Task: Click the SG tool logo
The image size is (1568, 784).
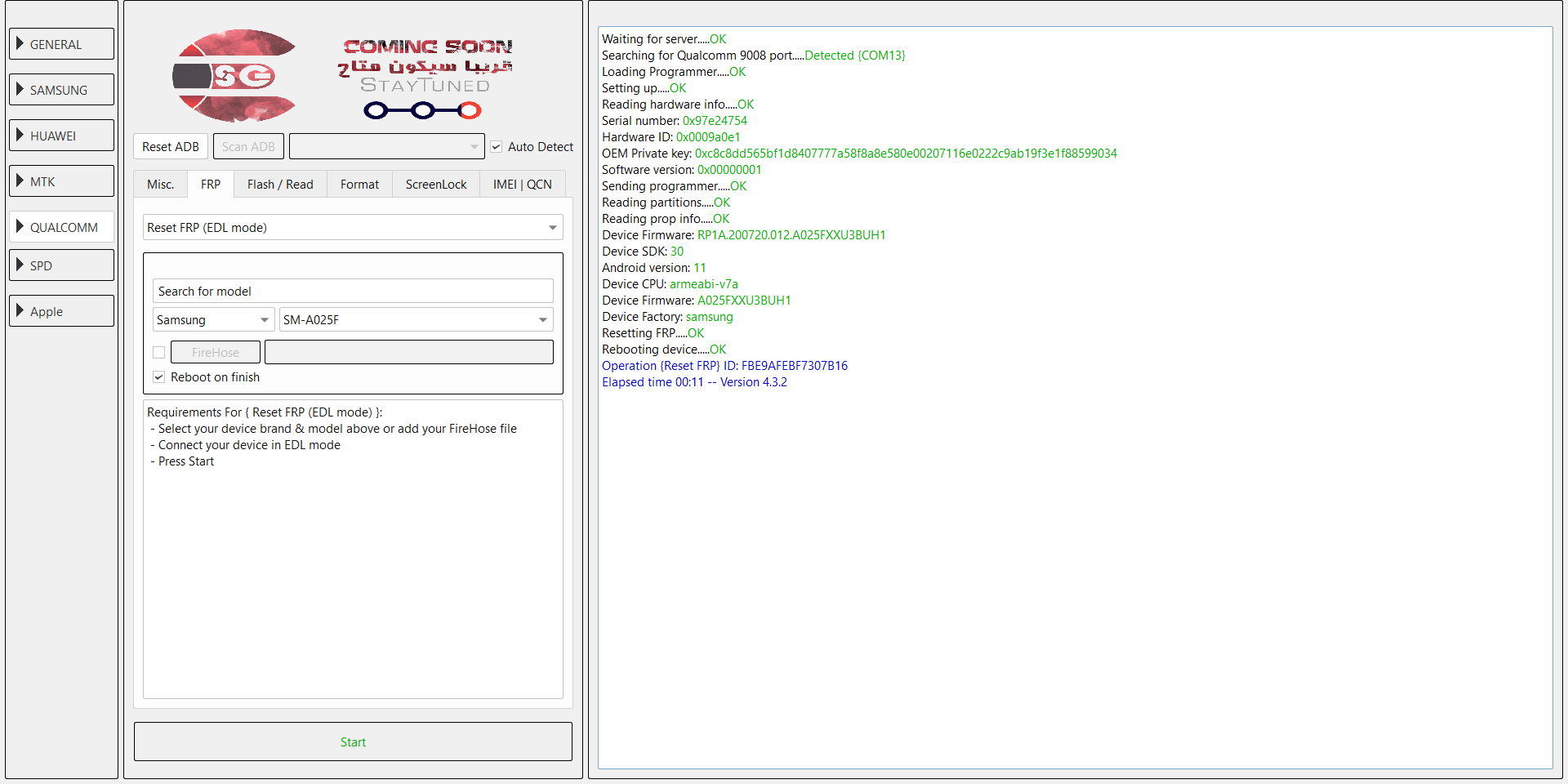Action: (236, 75)
